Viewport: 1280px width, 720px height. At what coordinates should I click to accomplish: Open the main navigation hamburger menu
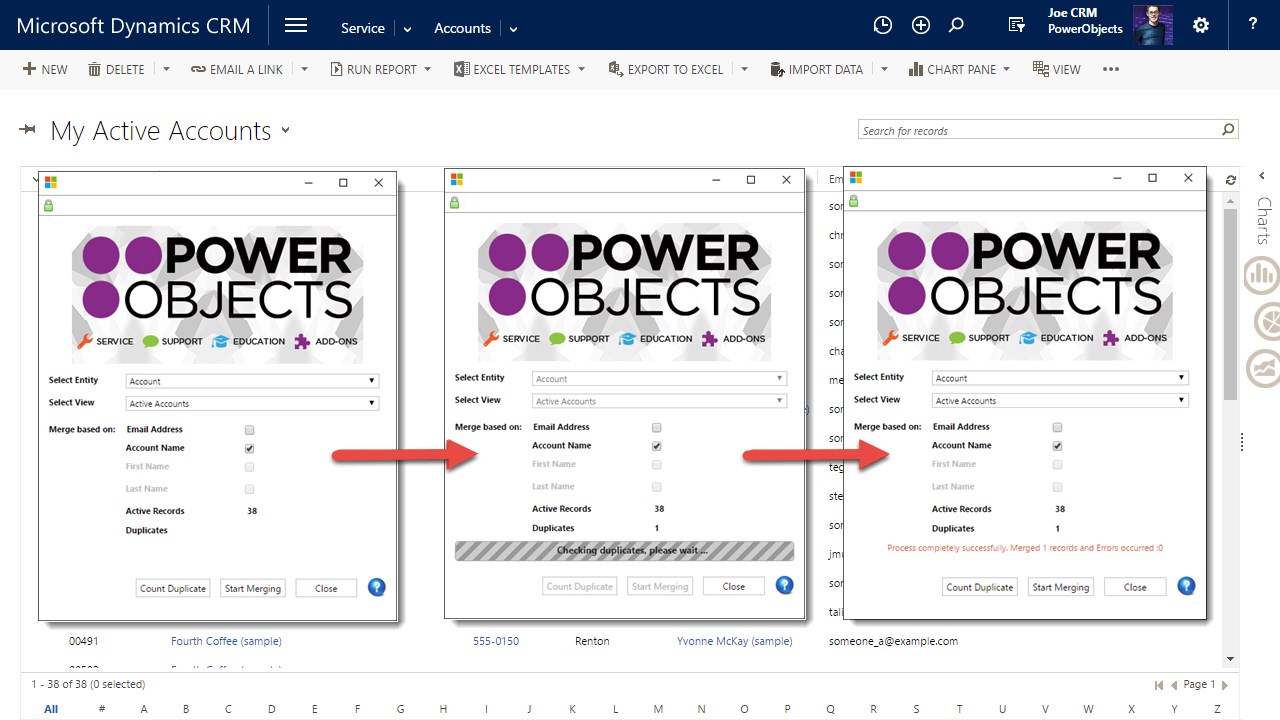point(296,26)
